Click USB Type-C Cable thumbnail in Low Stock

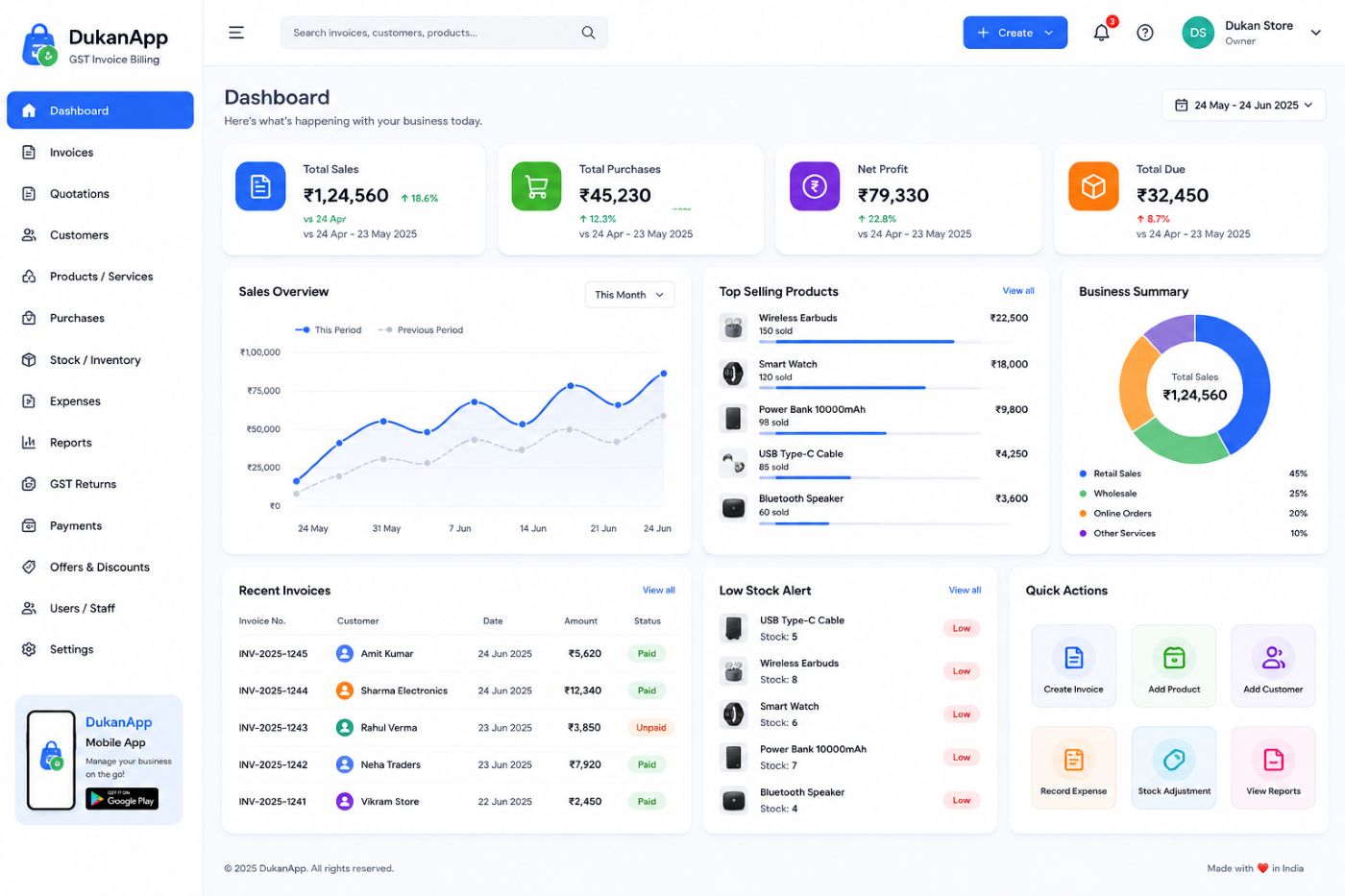[x=733, y=628]
